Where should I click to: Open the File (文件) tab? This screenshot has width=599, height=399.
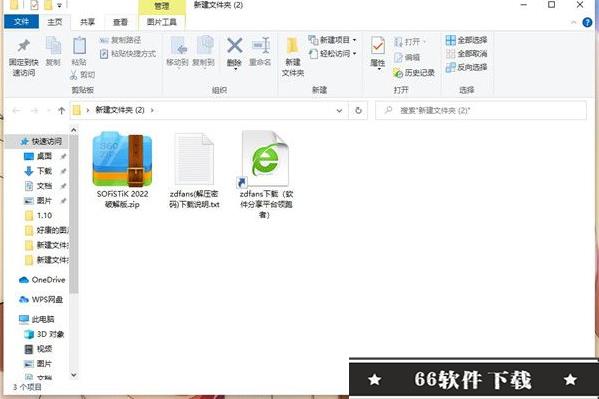tap(21, 22)
